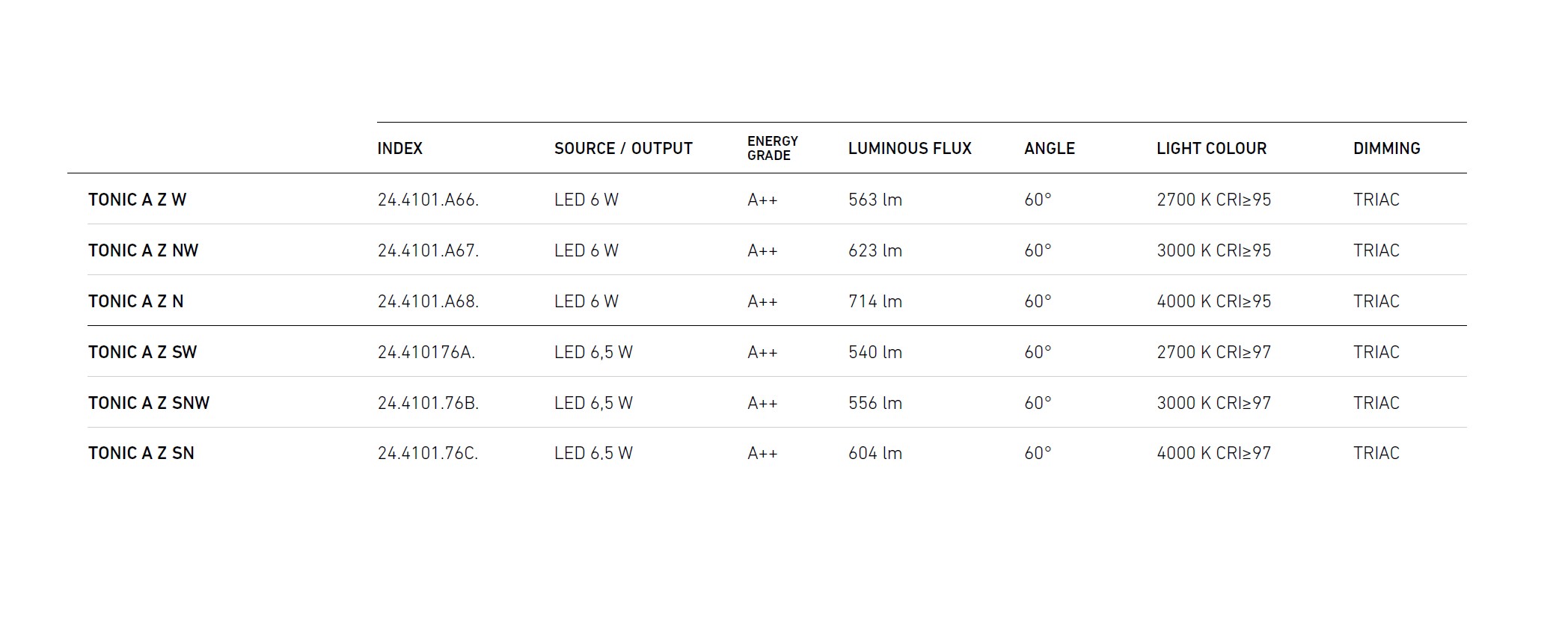
Task: Click the SOURCE / OUTPUT column header
Action: pyautogui.click(x=623, y=149)
